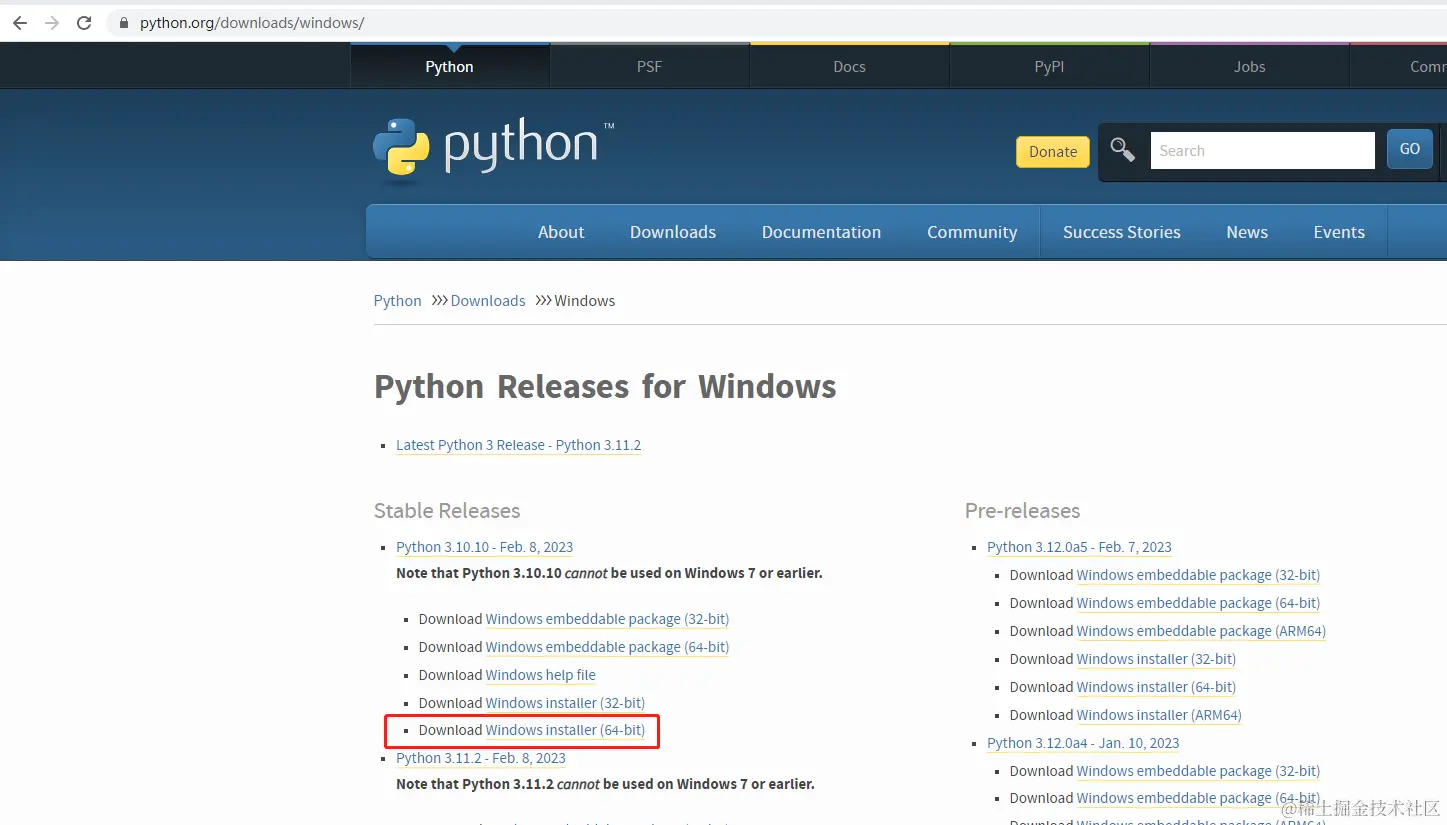This screenshot has height=825, width=1447.
Task: Click the yellow Donate button
Action: tap(1053, 152)
